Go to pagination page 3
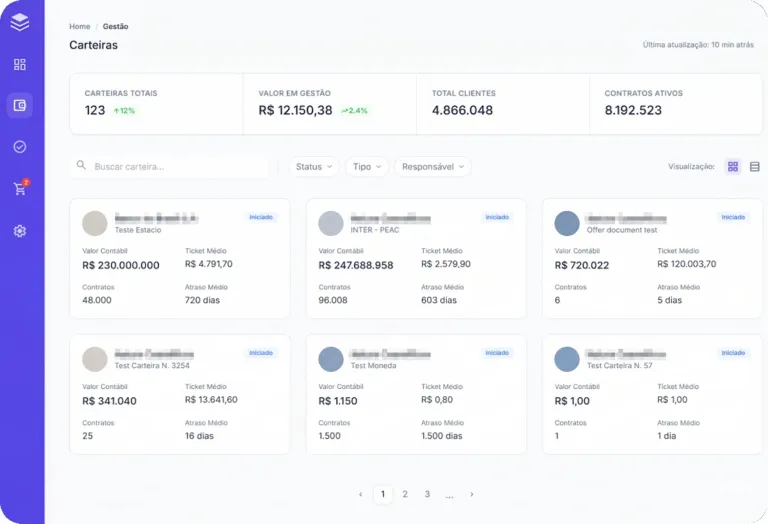 coord(427,494)
